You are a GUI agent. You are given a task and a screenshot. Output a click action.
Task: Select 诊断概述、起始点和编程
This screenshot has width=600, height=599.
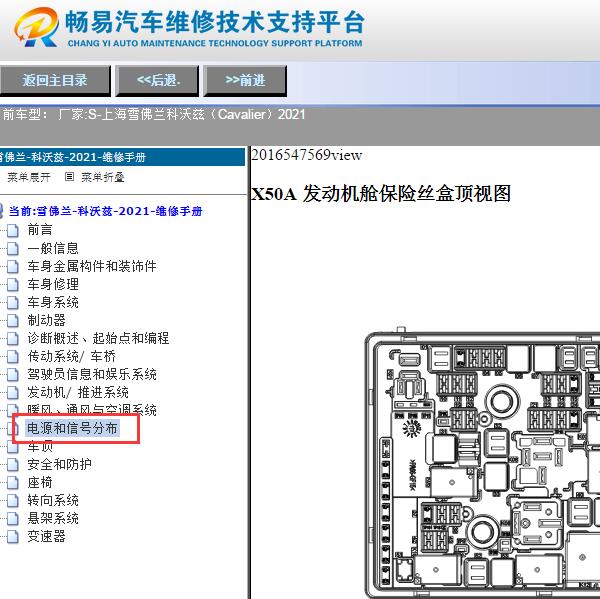98,338
